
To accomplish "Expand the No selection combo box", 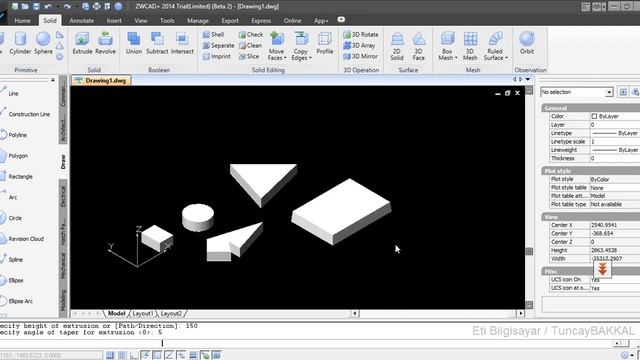I will coord(609,92).
